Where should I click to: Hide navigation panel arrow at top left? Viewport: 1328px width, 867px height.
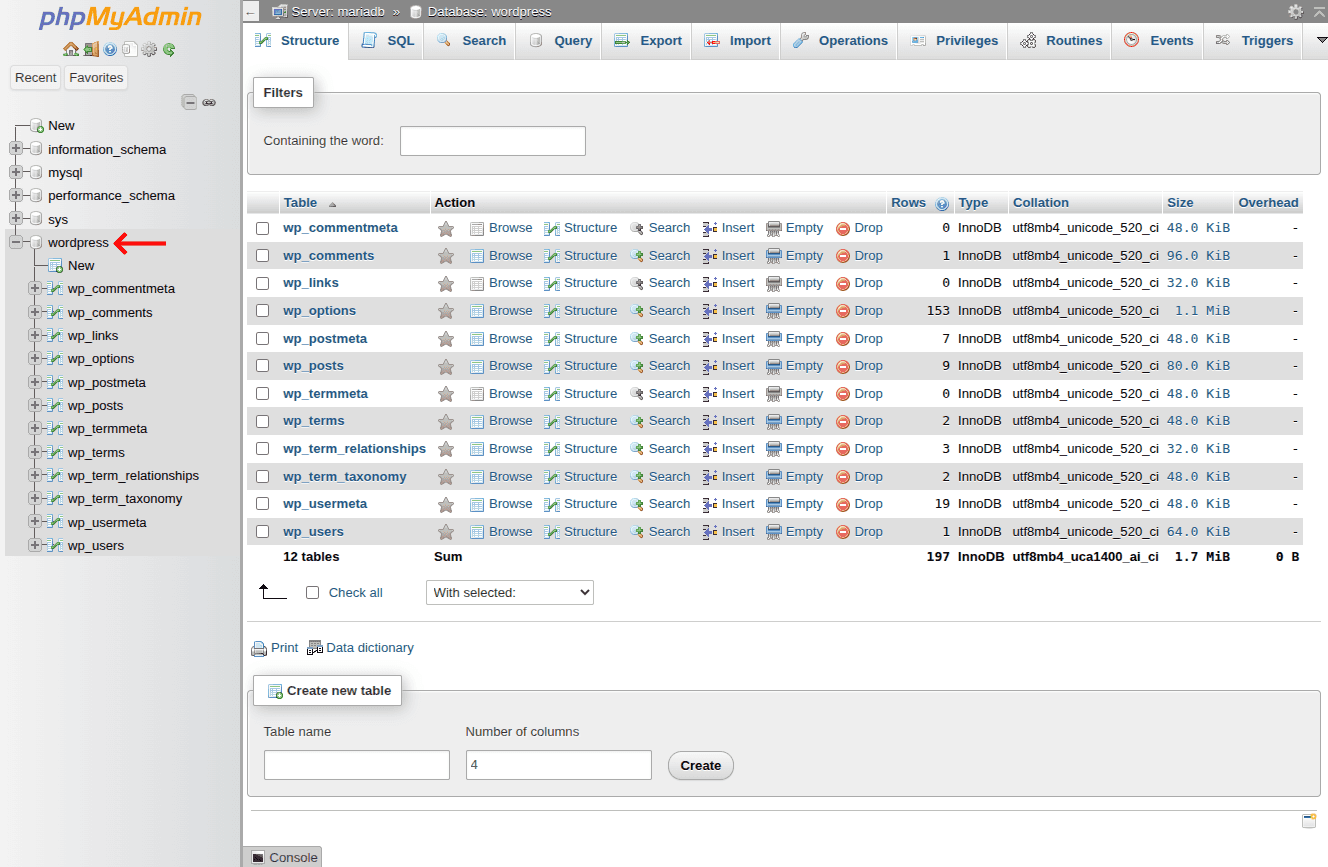250,11
